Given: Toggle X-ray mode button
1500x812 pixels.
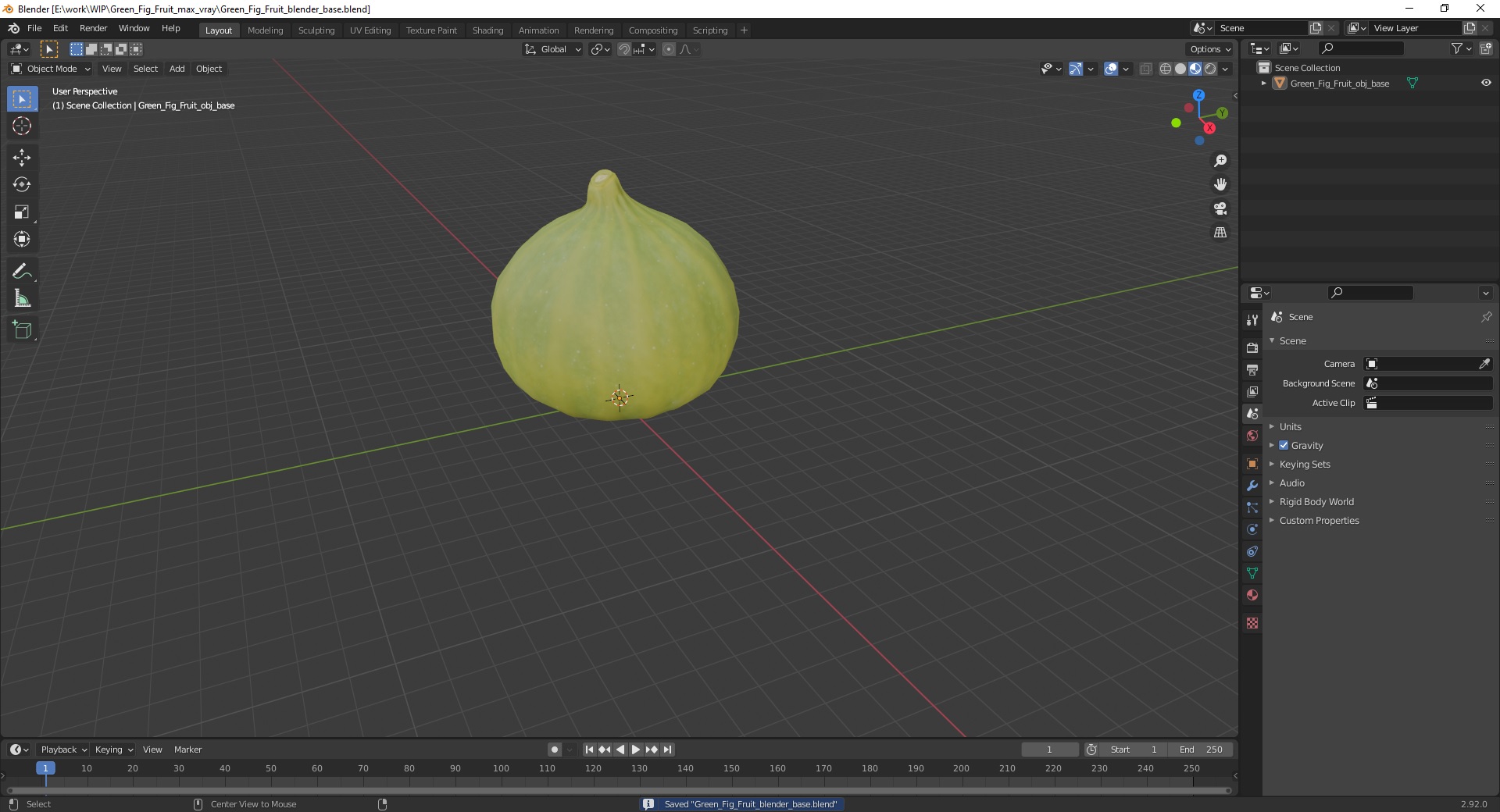Looking at the screenshot, I should click(x=1145, y=69).
